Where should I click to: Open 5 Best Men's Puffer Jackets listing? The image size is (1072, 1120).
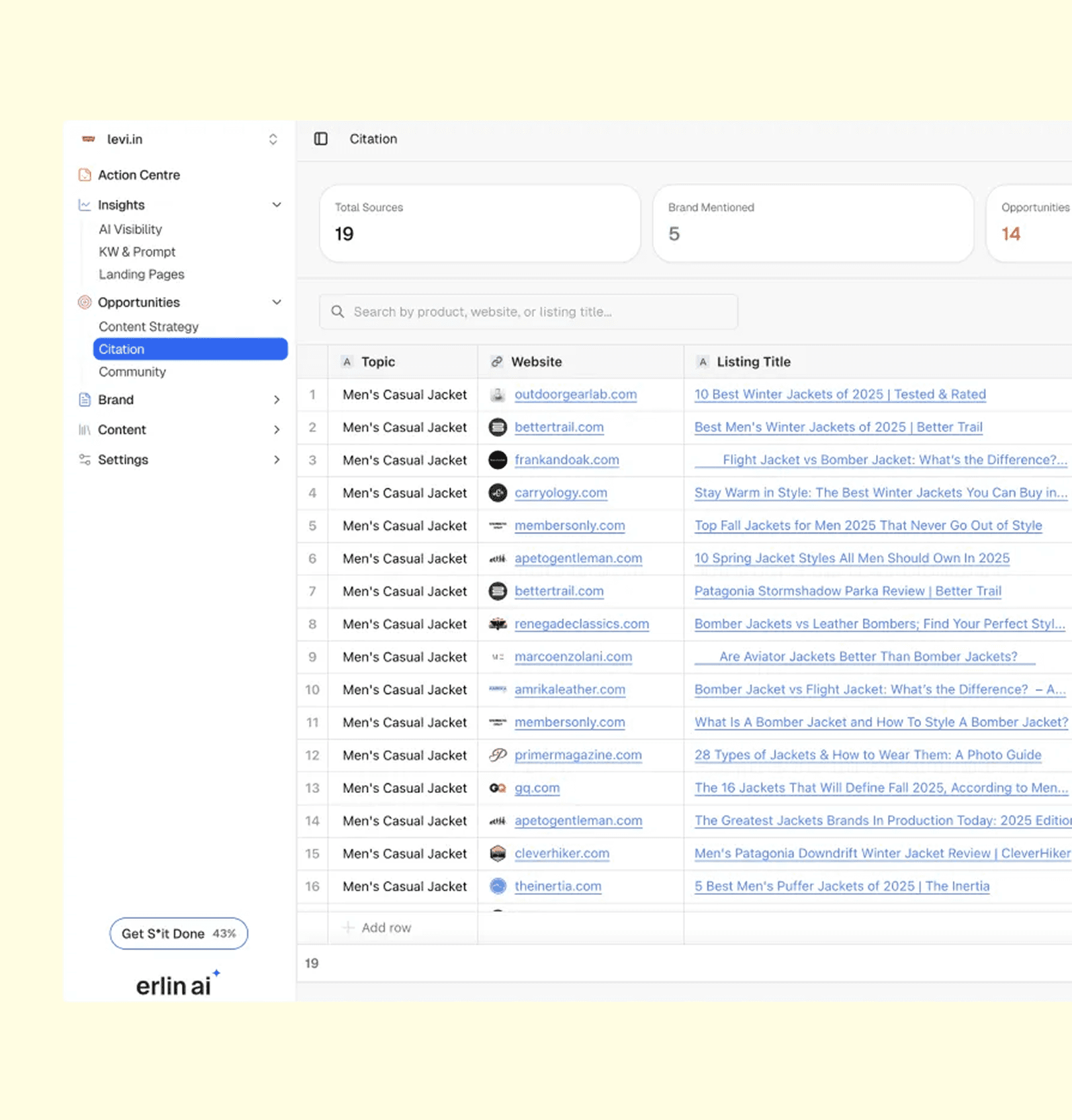842,886
